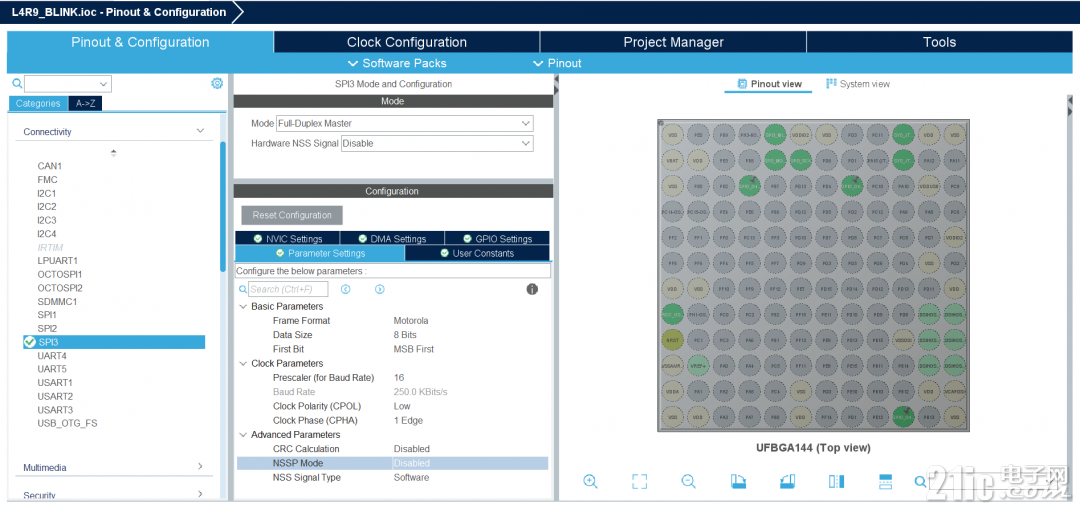Select I2C1 peripheral
Screen dimensions: 1080x508
point(47,193)
